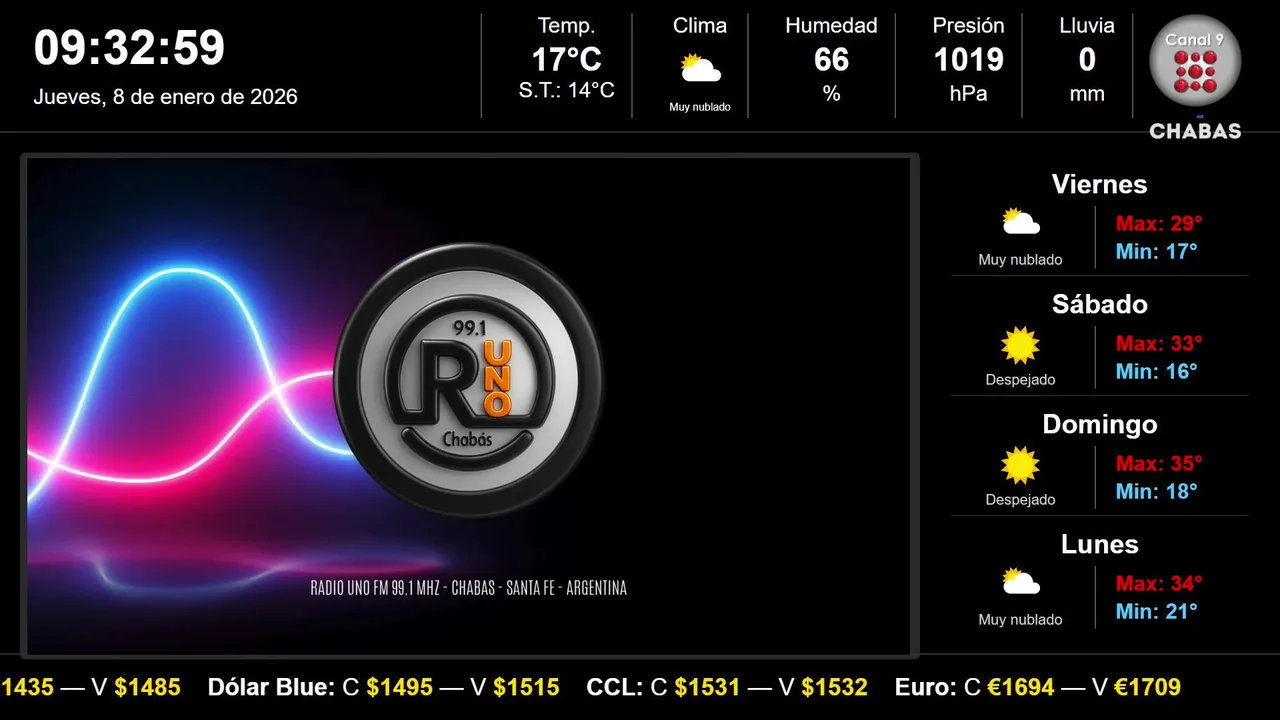Click the $1485 sell price in ticker
This screenshot has height=720, width=1280.
pyautogui.click(x=147, y=687)
